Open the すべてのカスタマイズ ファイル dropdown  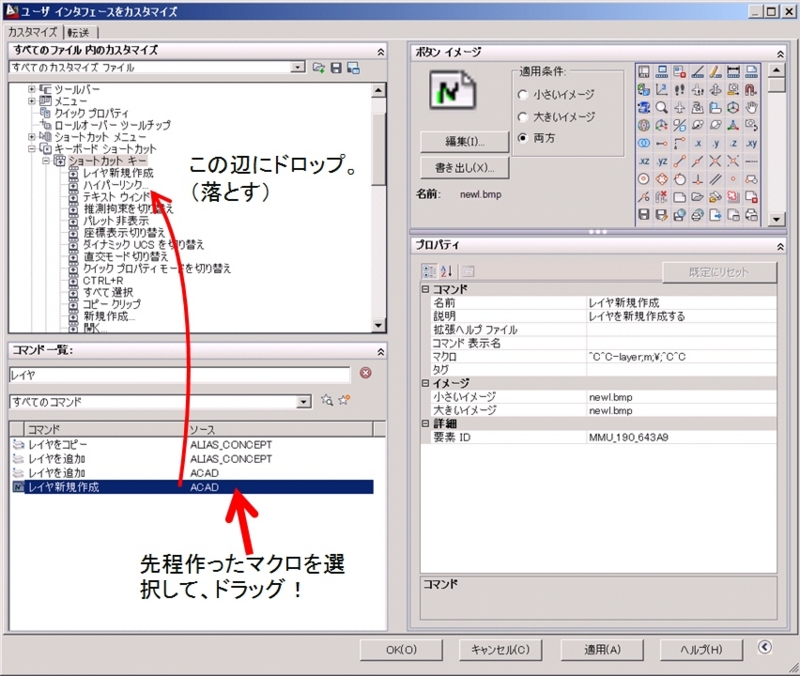coord(297,67)
